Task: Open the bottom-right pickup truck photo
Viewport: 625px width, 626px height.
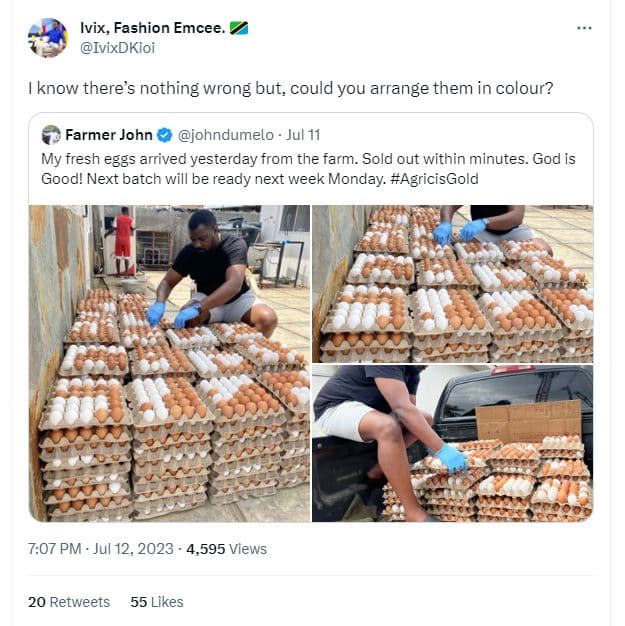Action: point(452,443)
